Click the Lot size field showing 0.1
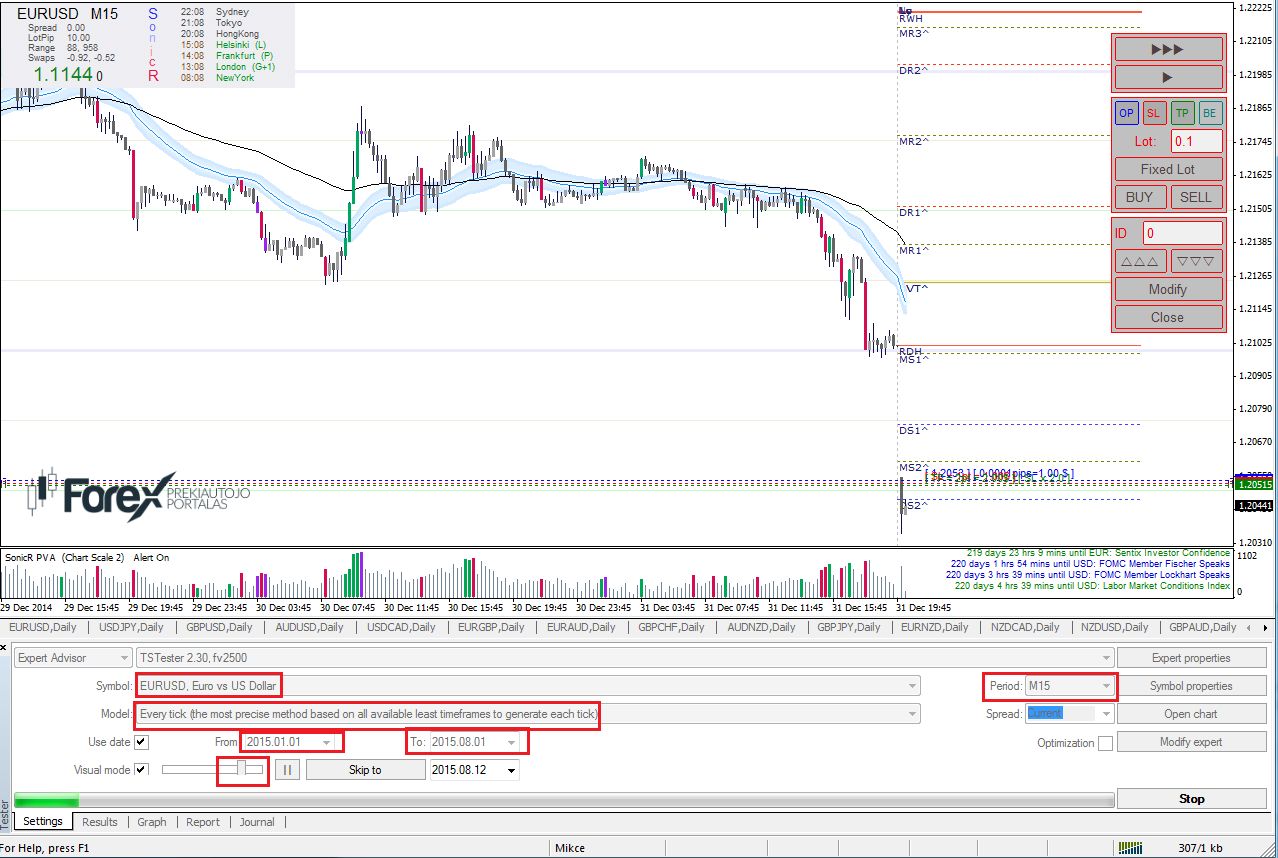Viewport: 1278px width, 858px height. tap(1197, 141)
